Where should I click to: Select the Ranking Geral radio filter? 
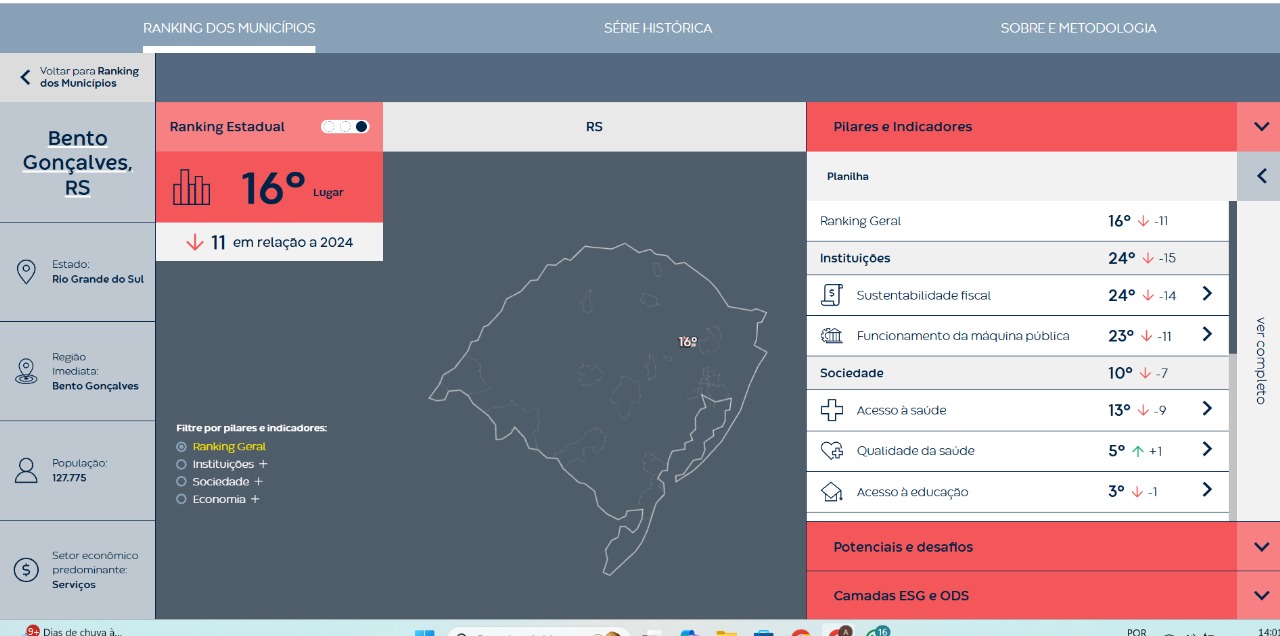pos(181,447)
